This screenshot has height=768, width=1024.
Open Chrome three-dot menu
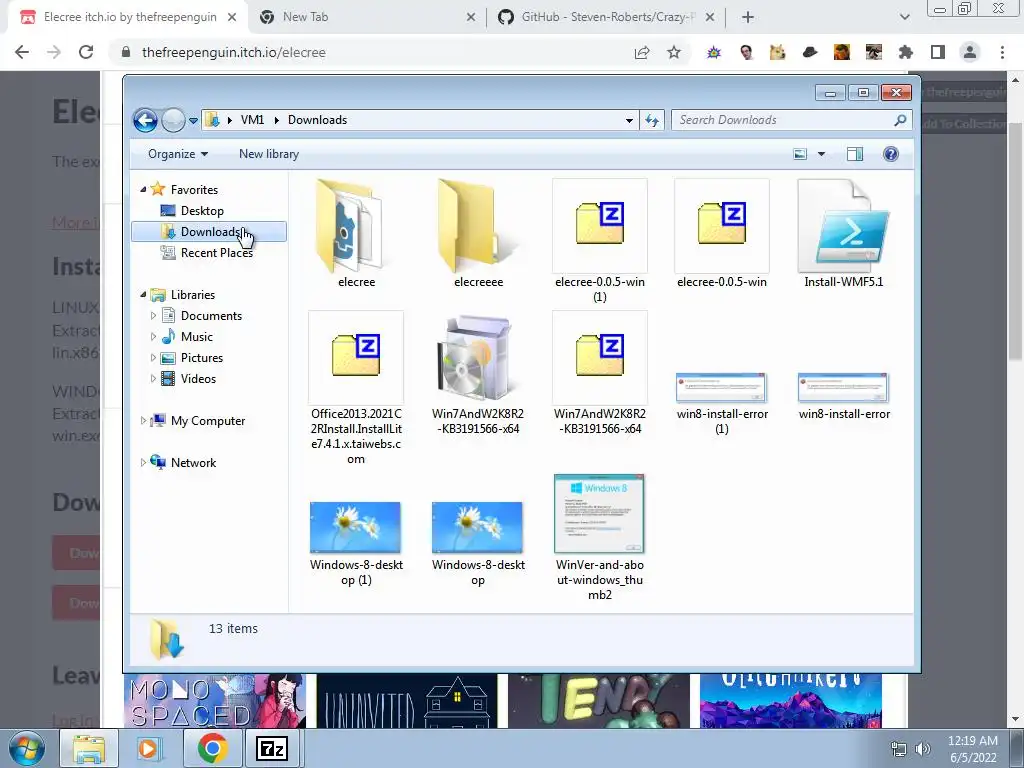[x=1002, y=52]
